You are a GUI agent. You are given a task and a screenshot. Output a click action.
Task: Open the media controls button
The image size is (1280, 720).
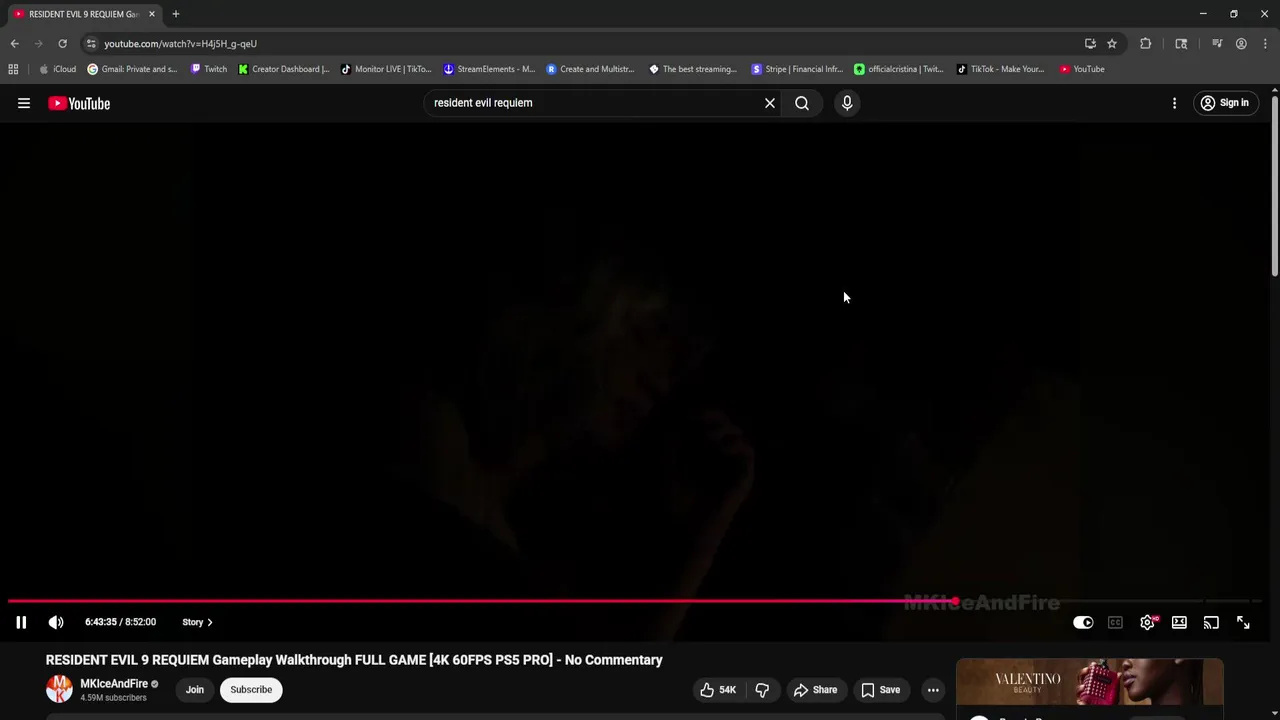[1217, 44]
